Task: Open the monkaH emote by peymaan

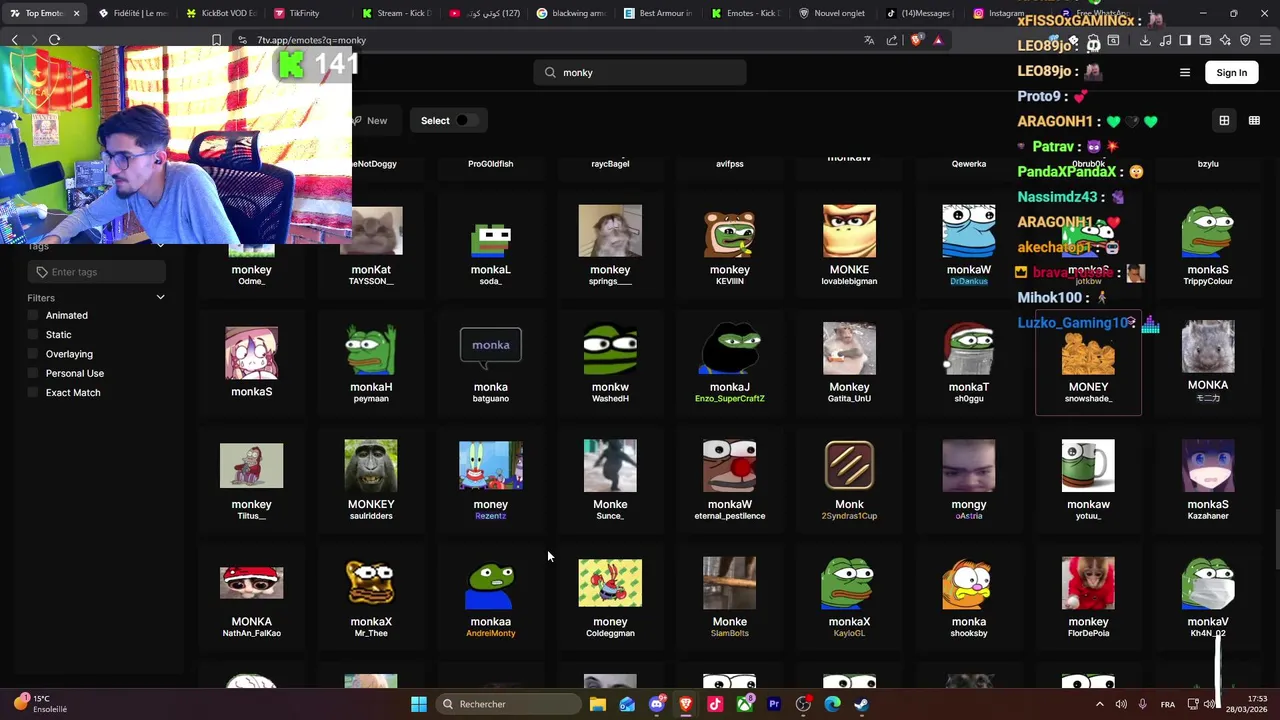Action: pos(371,364)
